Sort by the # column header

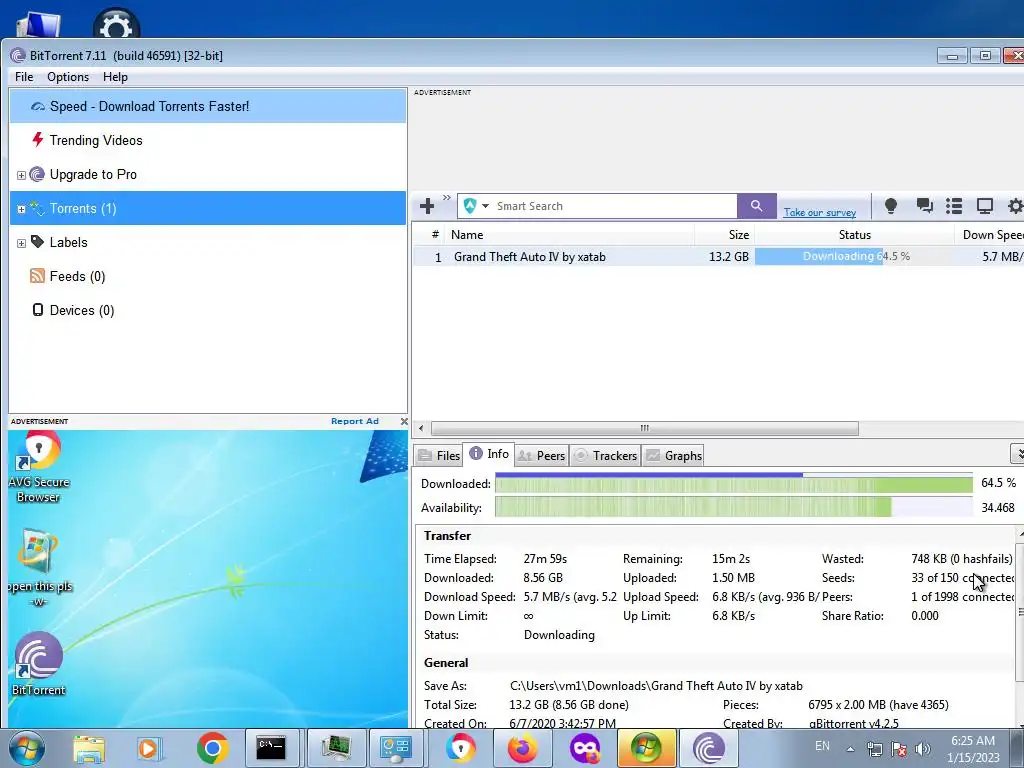click(x=435, y=234)
